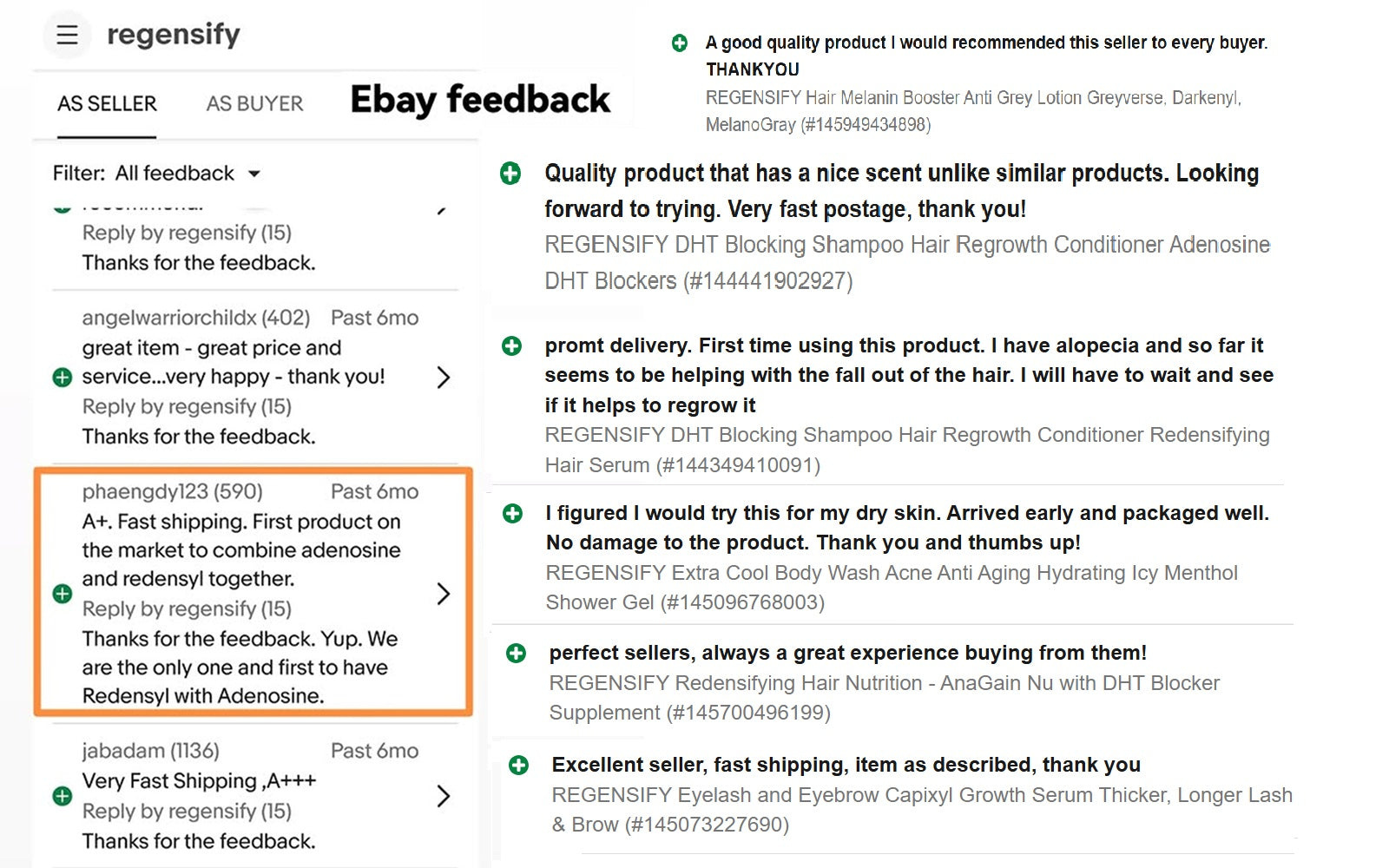Screen dimensions: 1389x868
Task: Switch to the AS BUYER tab
Action: click(x=254, y=104)
